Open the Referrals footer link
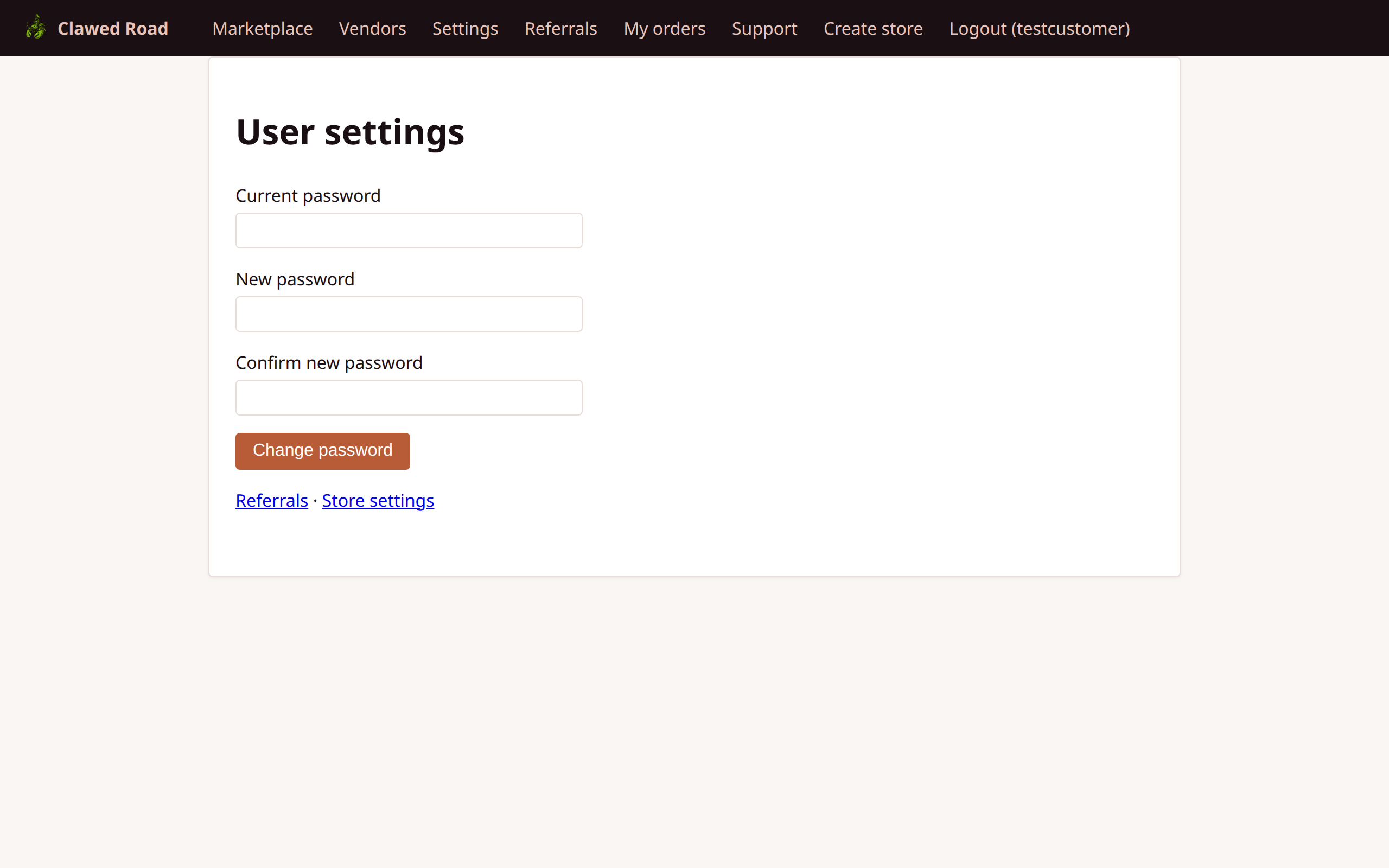Image resolution: width=1389 pixels, height=868 pixels. tap(271, 500)
